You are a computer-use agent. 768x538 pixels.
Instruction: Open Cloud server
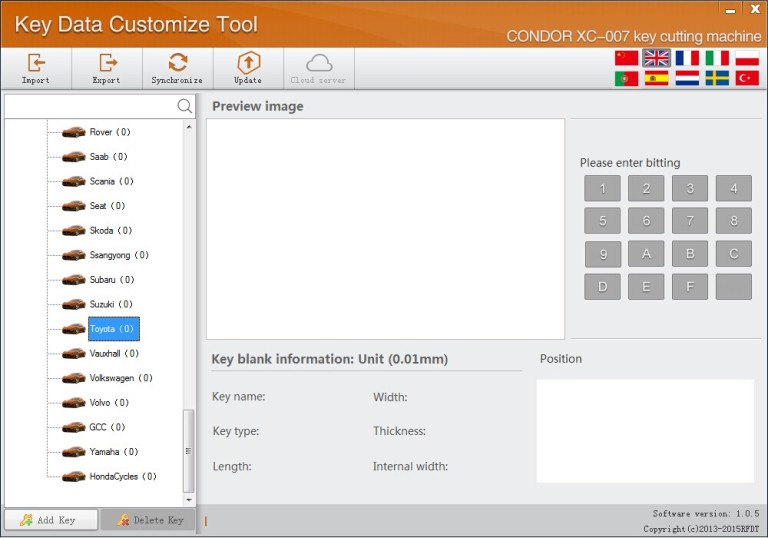pos(318,69)
